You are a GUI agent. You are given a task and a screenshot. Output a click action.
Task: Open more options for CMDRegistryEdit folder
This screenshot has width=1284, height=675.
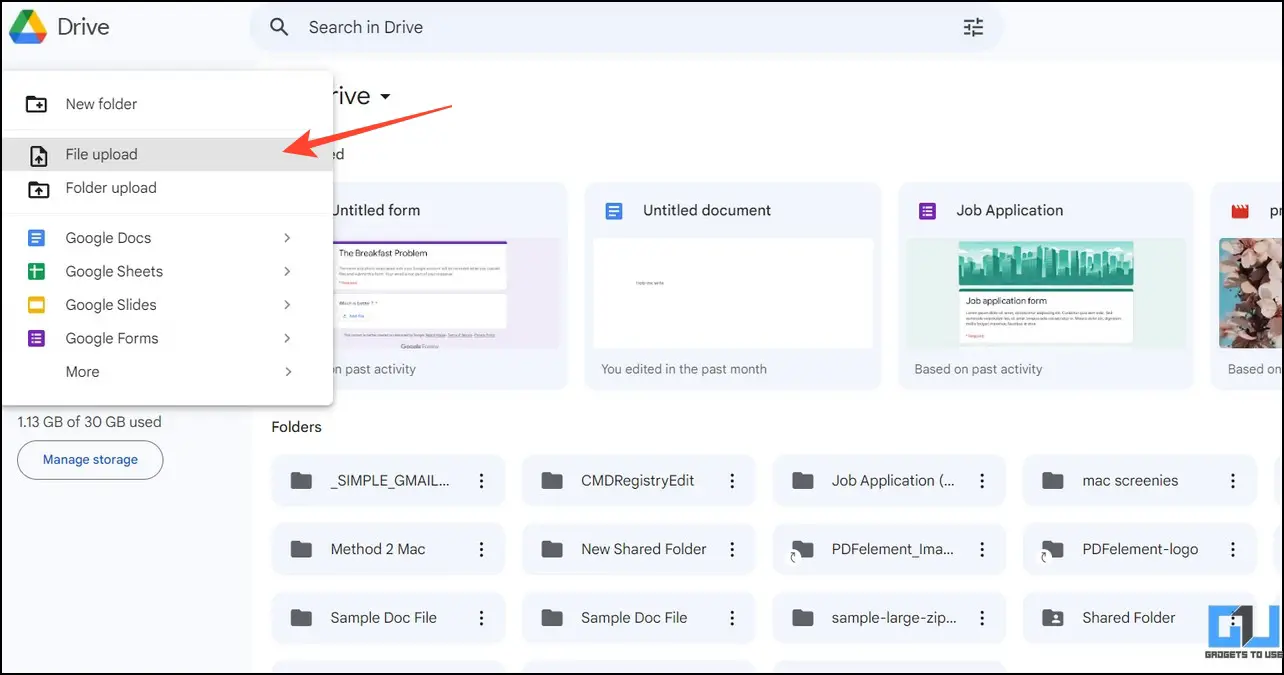[732, 481]
